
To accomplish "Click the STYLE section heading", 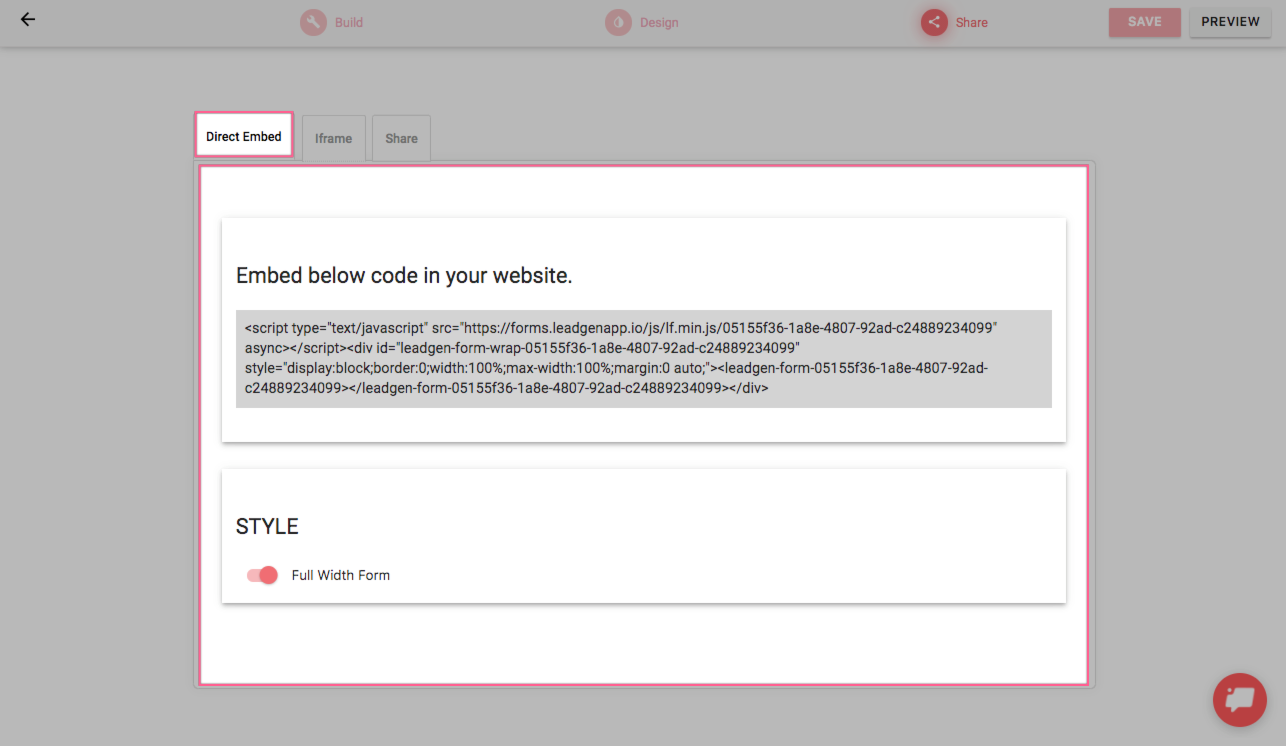I will (x=267, y=526).
